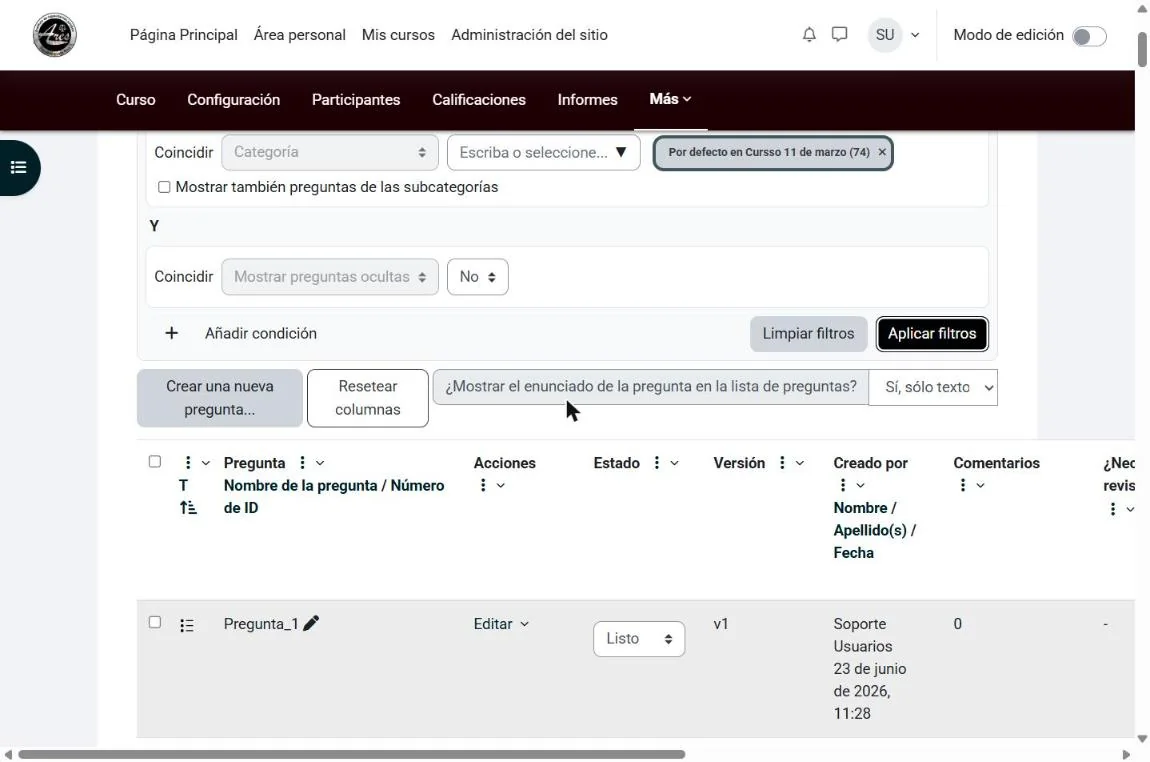Click Aplicar filtros button

[x=932, y=334]
